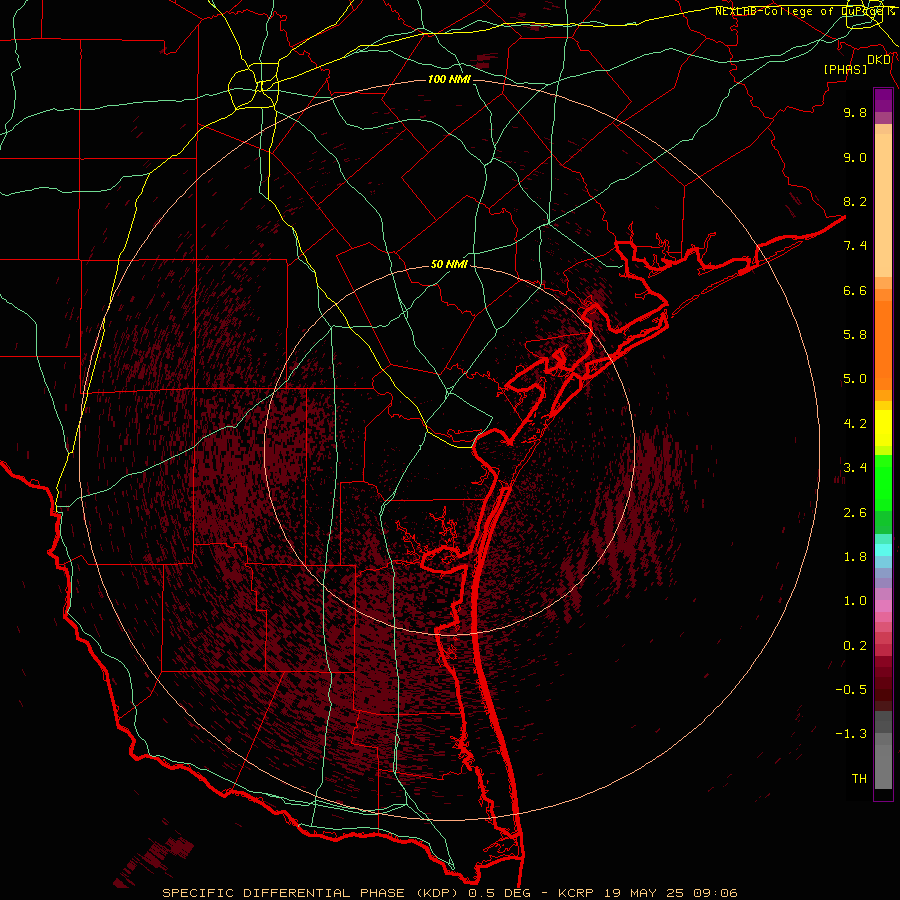Pick the cyan segment of the color bar
Viewport: 900px width, 900px height.
coord(883,550)
